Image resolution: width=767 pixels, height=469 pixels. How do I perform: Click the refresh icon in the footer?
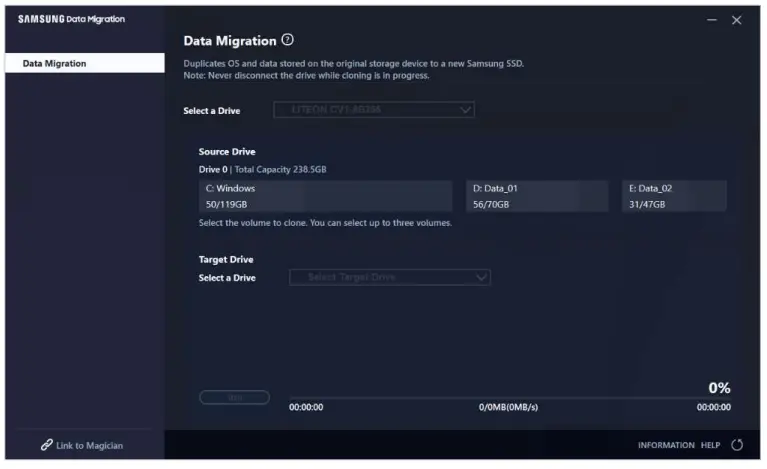(x=737, y=445)
